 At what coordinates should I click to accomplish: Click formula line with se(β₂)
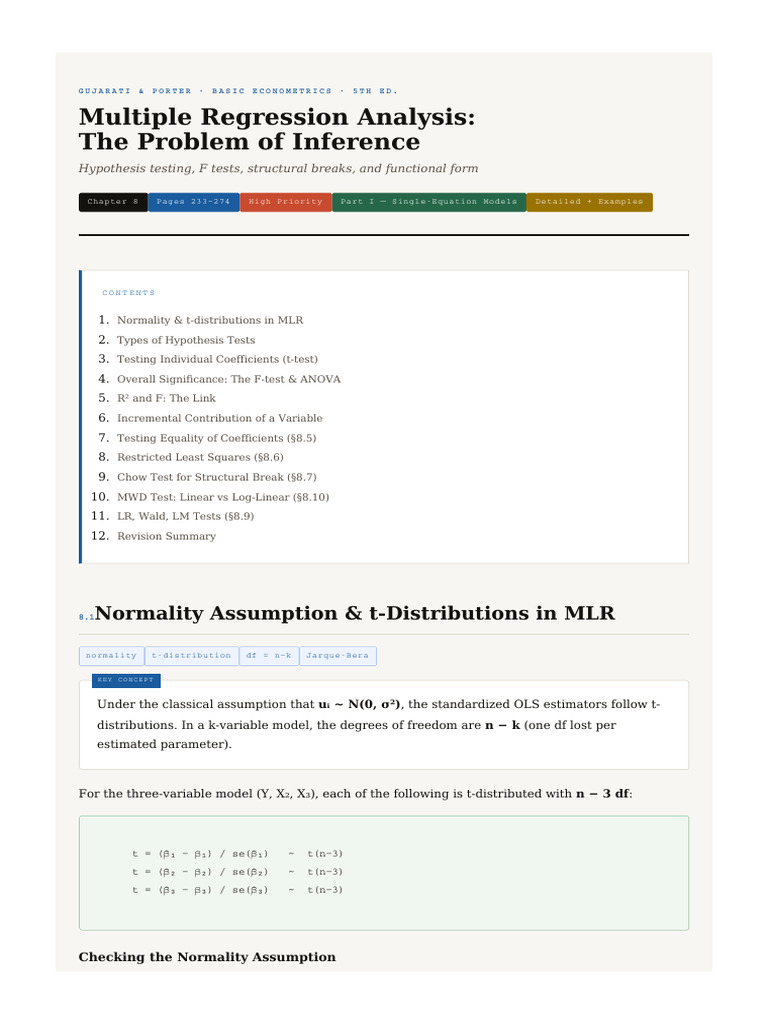coord(237,872)
